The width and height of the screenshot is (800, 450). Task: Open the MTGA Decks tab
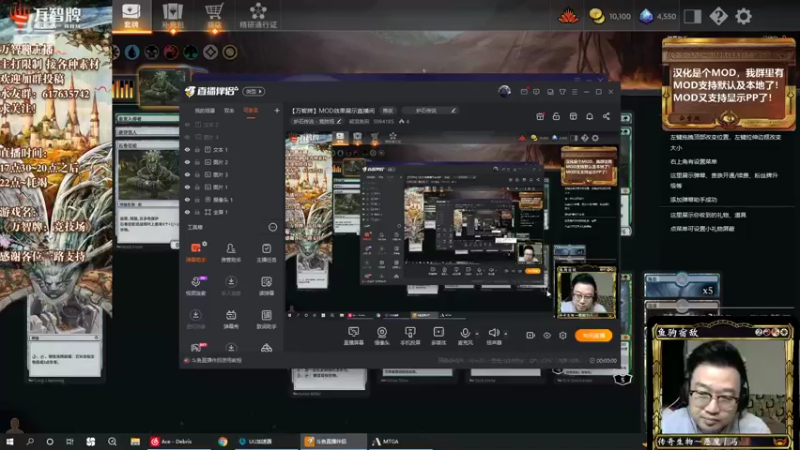point(131,16)
